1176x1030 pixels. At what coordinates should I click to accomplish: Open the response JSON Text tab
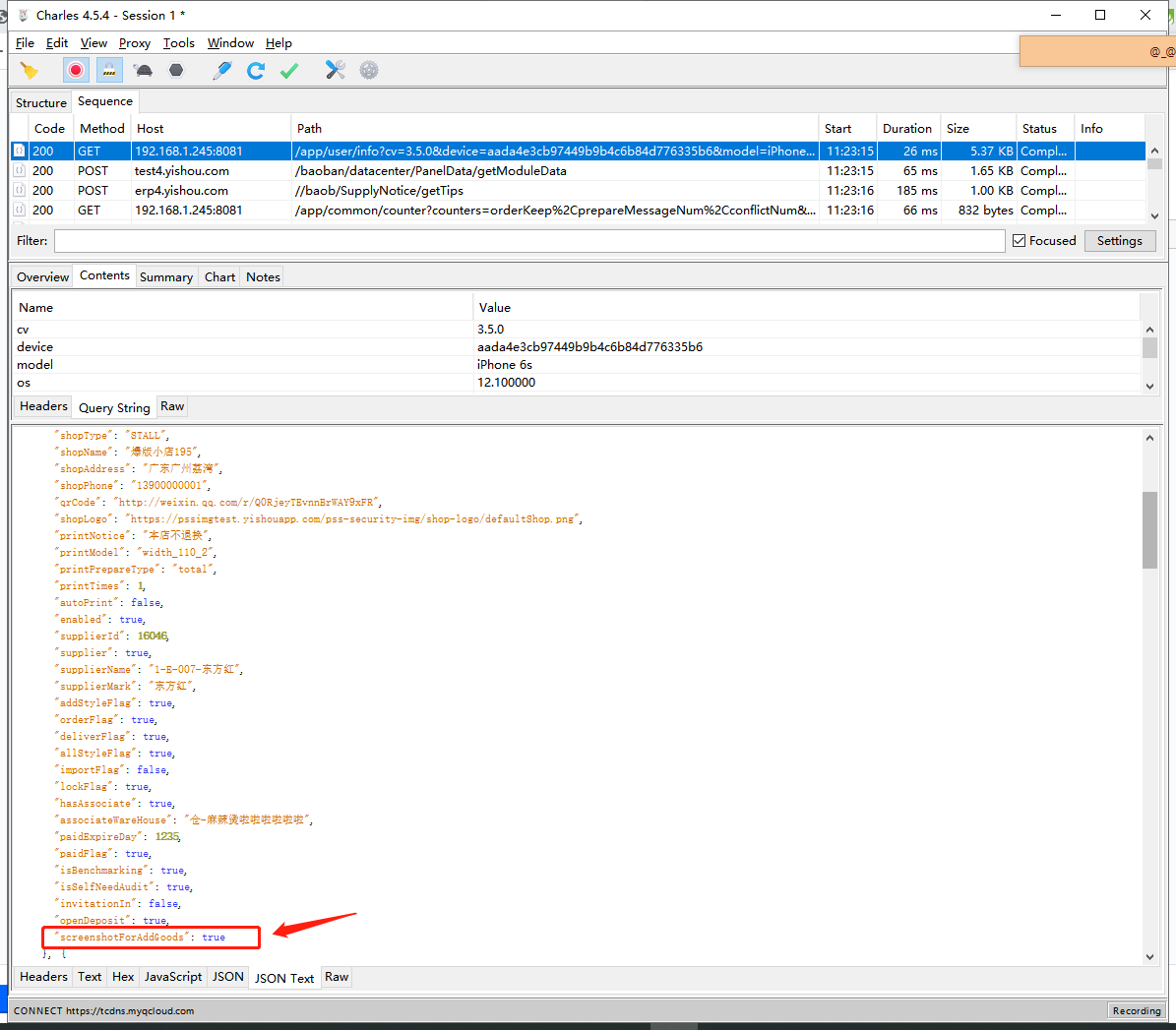284,978
